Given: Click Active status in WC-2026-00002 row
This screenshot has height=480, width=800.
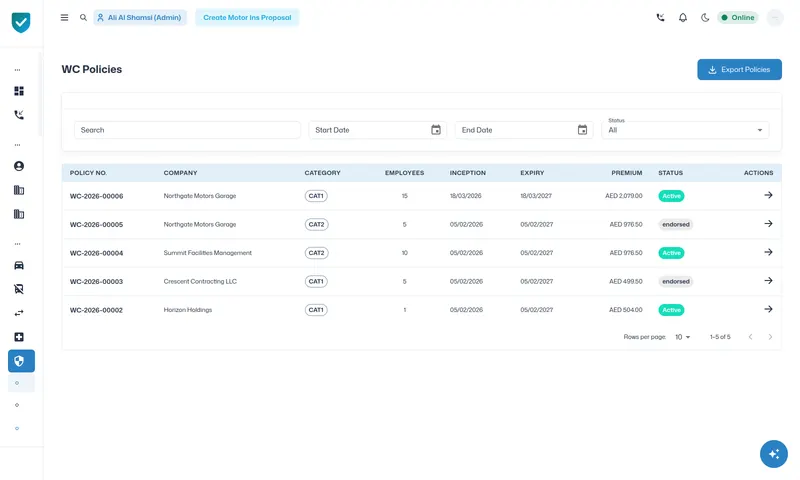Looking at the screenshot, I should pyautogui.click(x=671, y=310).
